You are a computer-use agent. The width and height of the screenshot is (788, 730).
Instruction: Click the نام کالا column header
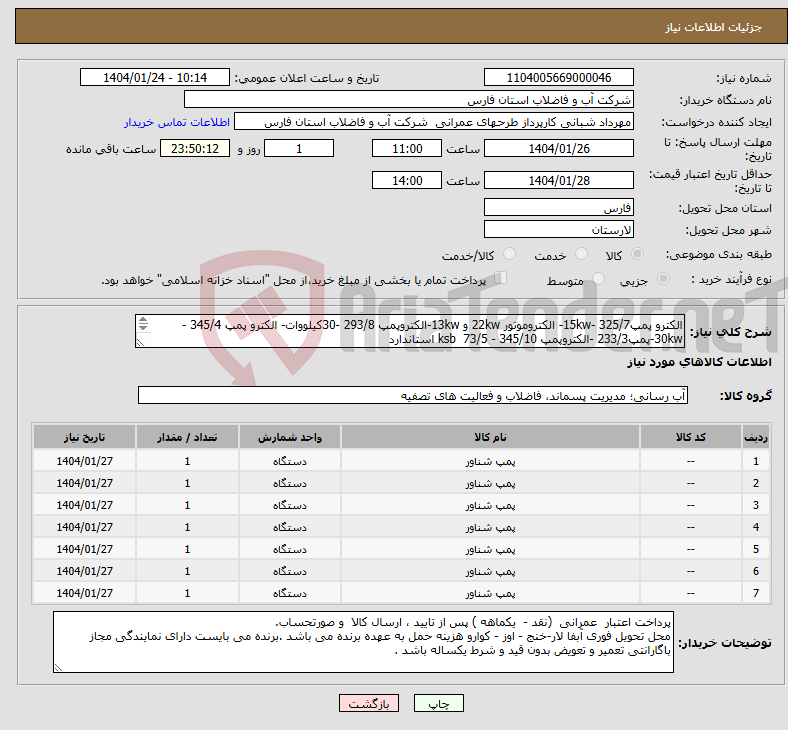tap(490, 437)
